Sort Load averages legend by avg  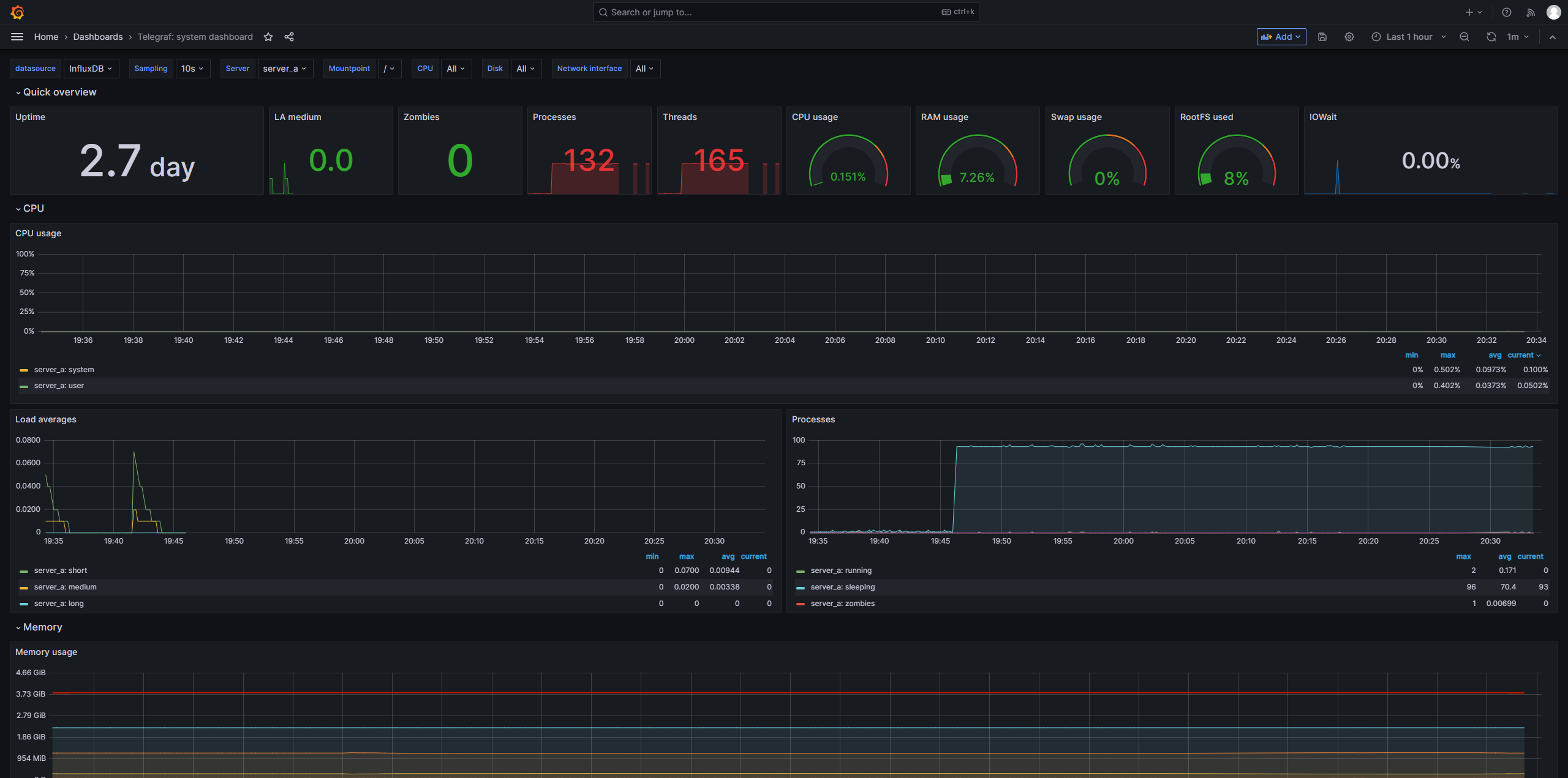728,556
